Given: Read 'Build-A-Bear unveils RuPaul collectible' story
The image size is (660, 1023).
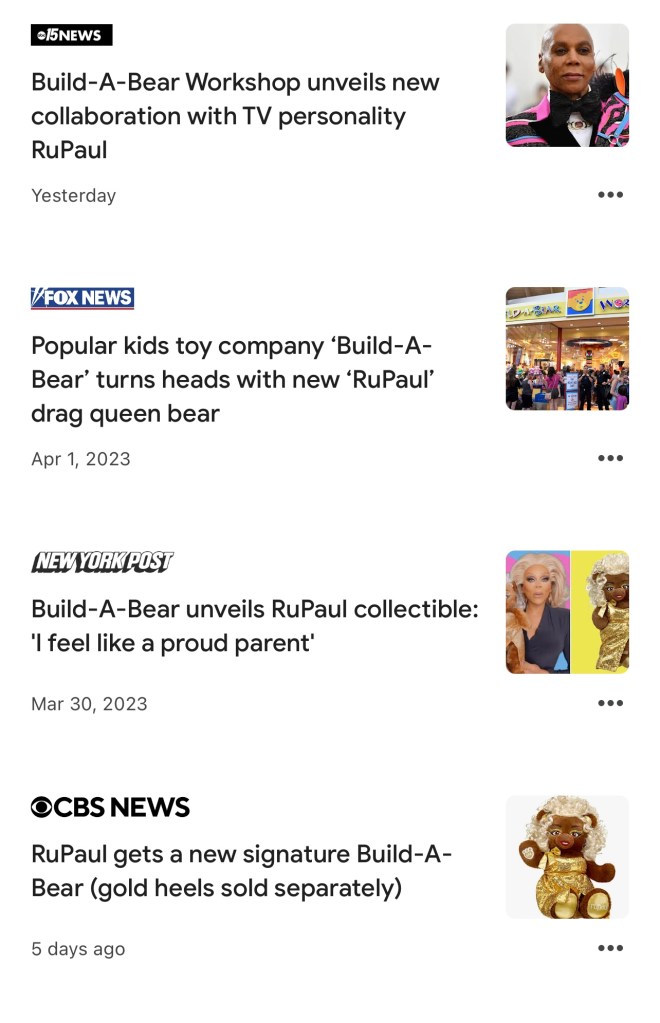Looking at the screenshot, I should coord(254,625).
